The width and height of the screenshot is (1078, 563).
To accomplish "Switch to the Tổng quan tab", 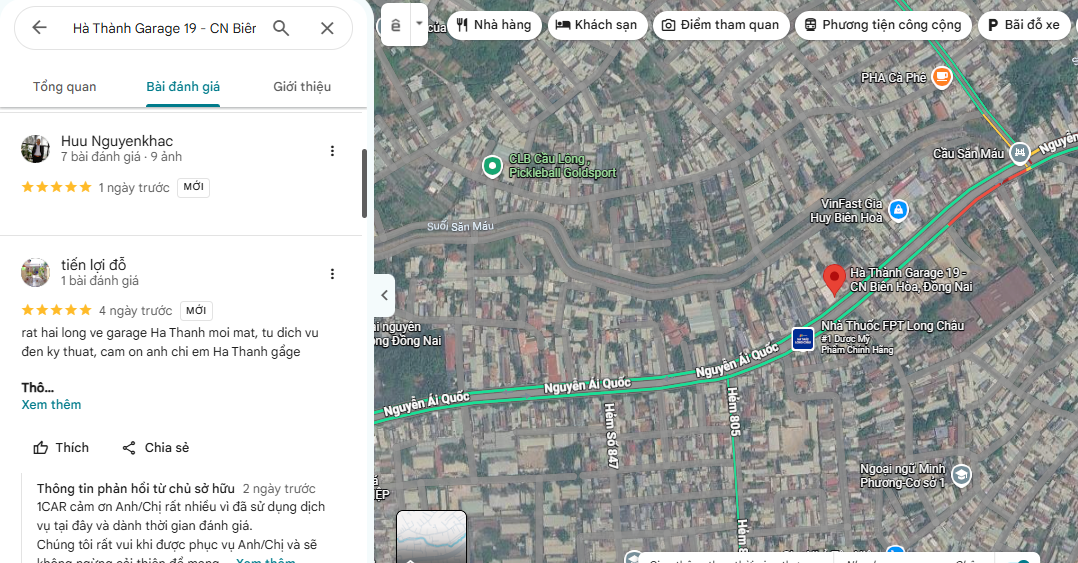I will [x=65, y=87].
